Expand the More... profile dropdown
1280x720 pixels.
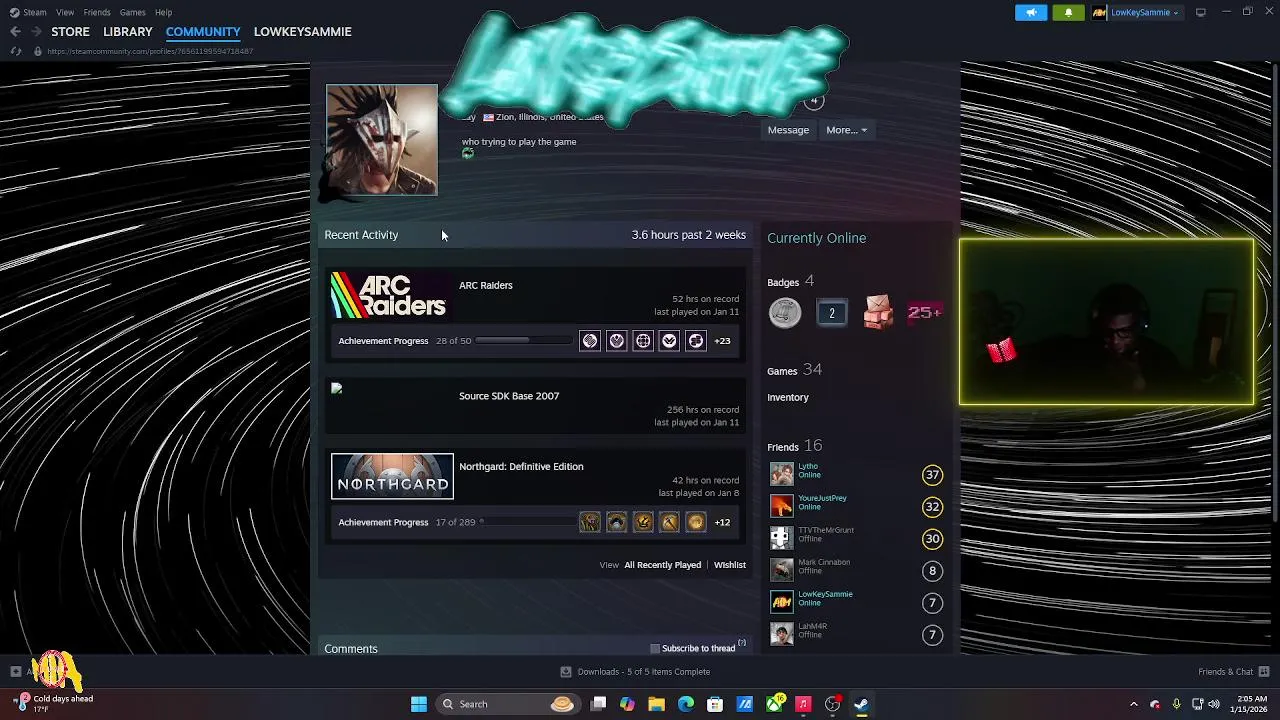(846, 130)
